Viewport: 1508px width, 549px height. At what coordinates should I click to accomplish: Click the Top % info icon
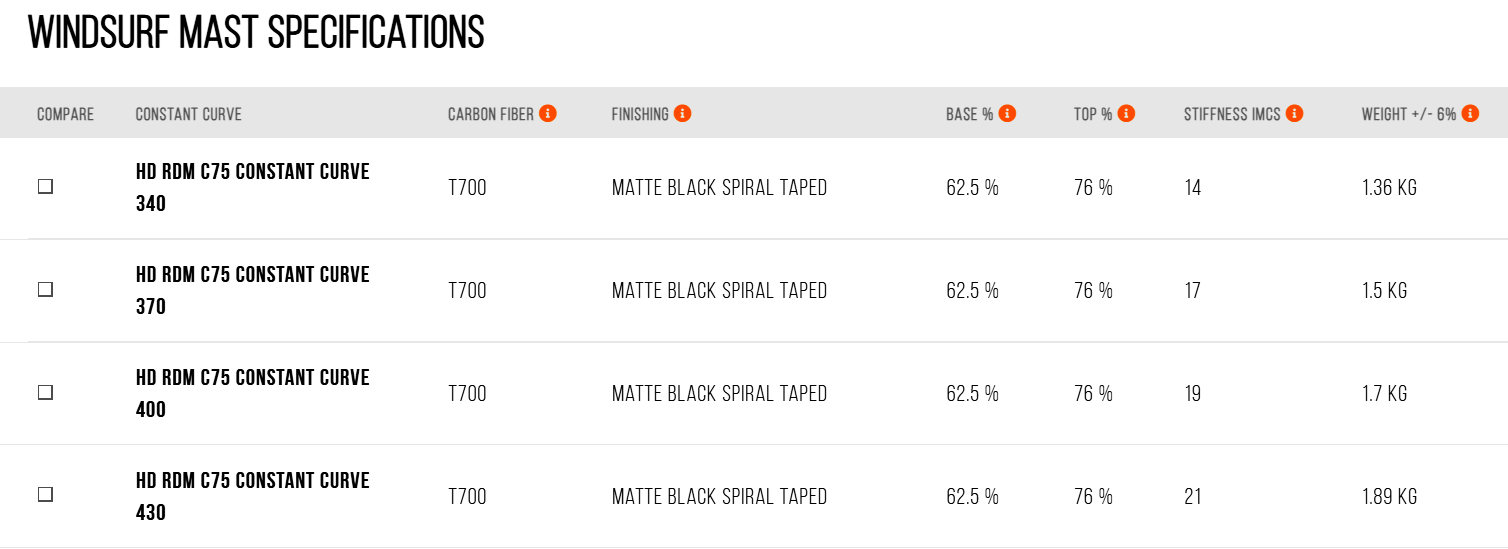1126,113
